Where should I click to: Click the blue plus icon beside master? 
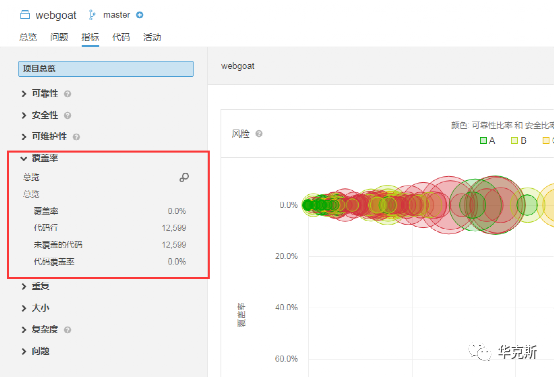click(140, 15)
